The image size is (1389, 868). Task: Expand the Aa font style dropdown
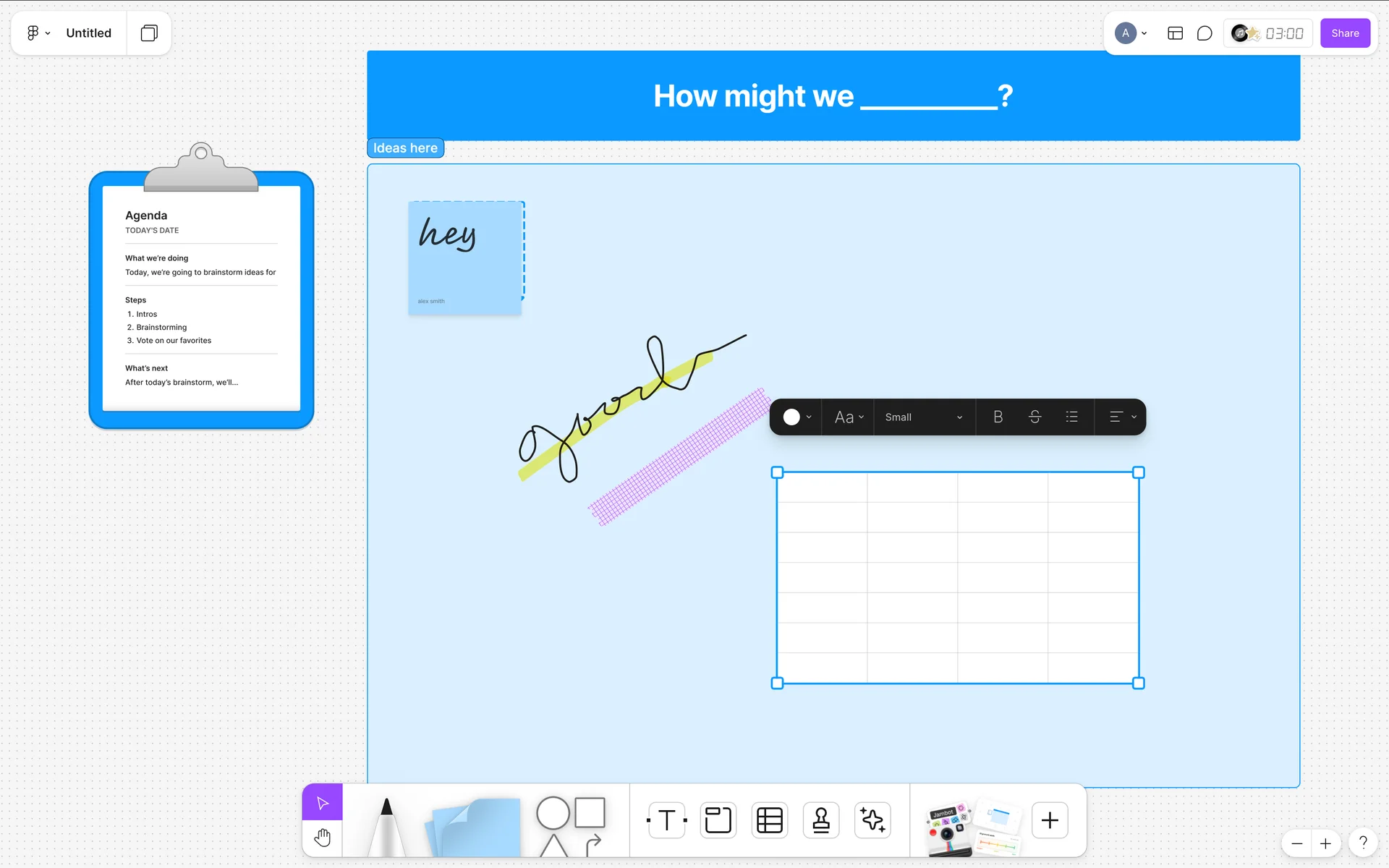(x=849, y=417)
